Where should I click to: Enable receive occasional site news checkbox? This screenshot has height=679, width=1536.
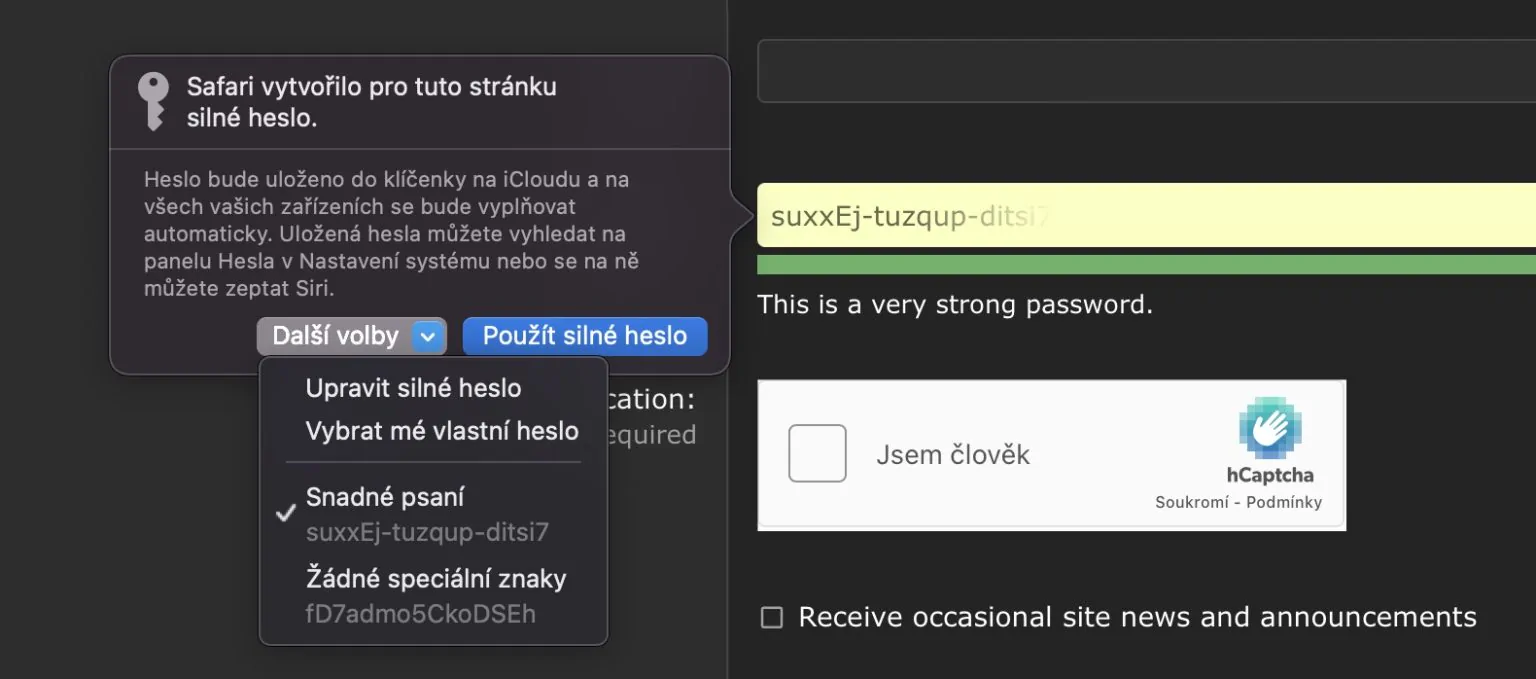[x=771, y=617]
